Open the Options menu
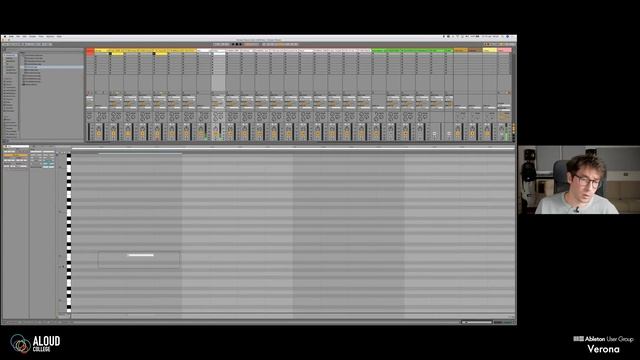The width and height of the screenshot is (640, 360). tap(50, 37)
